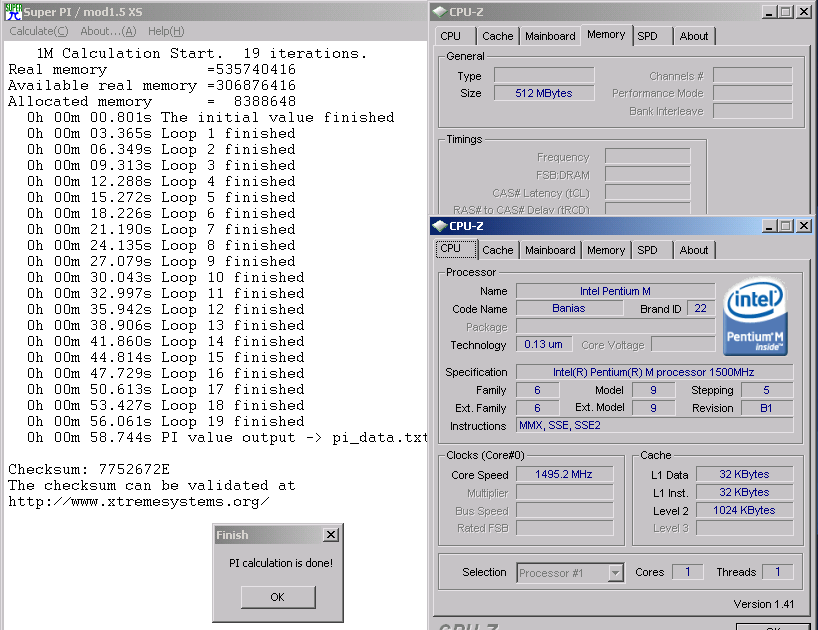This screenshot has height=630, width=818.
Task: Maximize the front CPU-Z window
Action: [786, 226]
